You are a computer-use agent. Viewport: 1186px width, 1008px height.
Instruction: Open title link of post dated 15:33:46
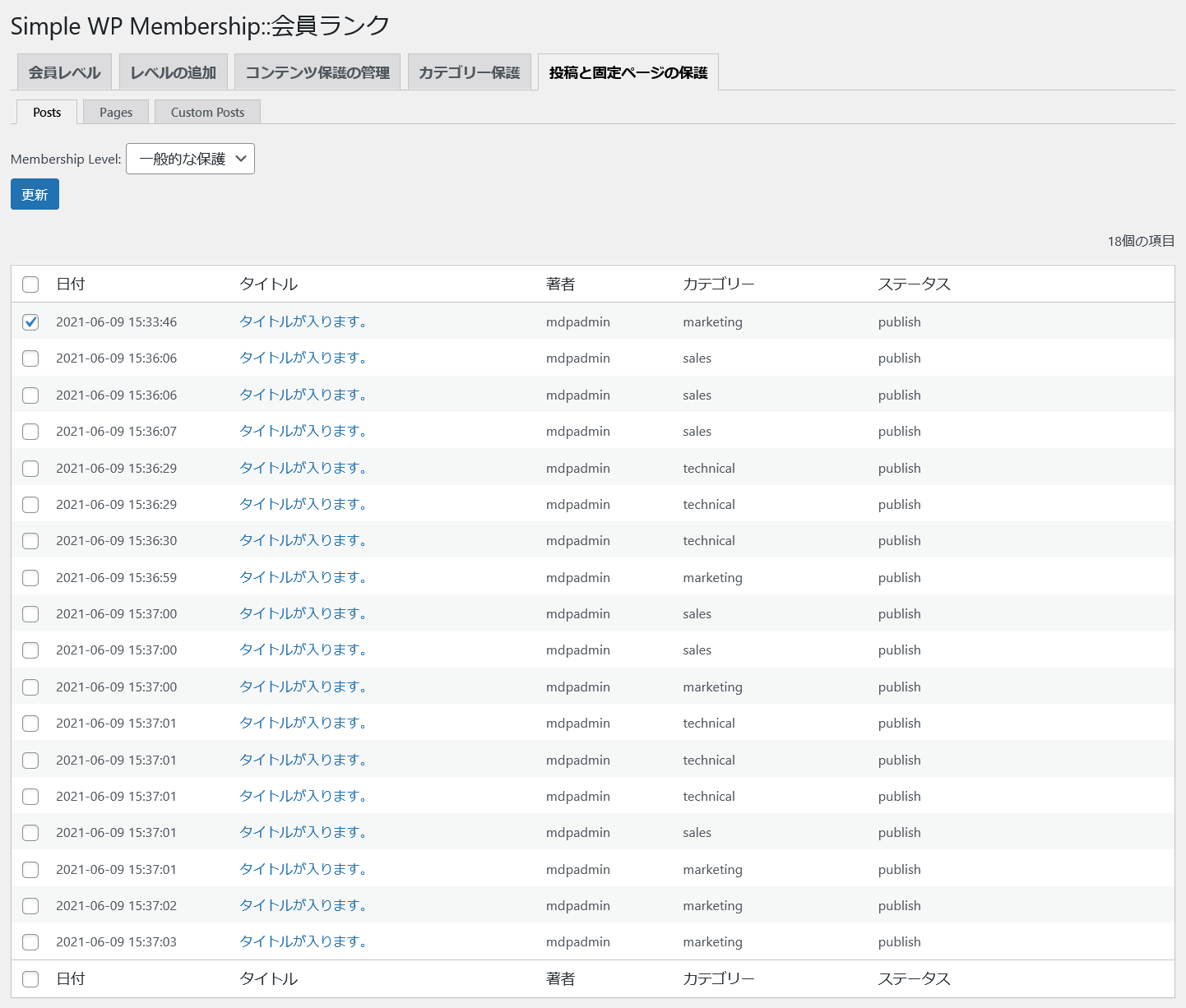pyautogui.click(x=302, y=321)
